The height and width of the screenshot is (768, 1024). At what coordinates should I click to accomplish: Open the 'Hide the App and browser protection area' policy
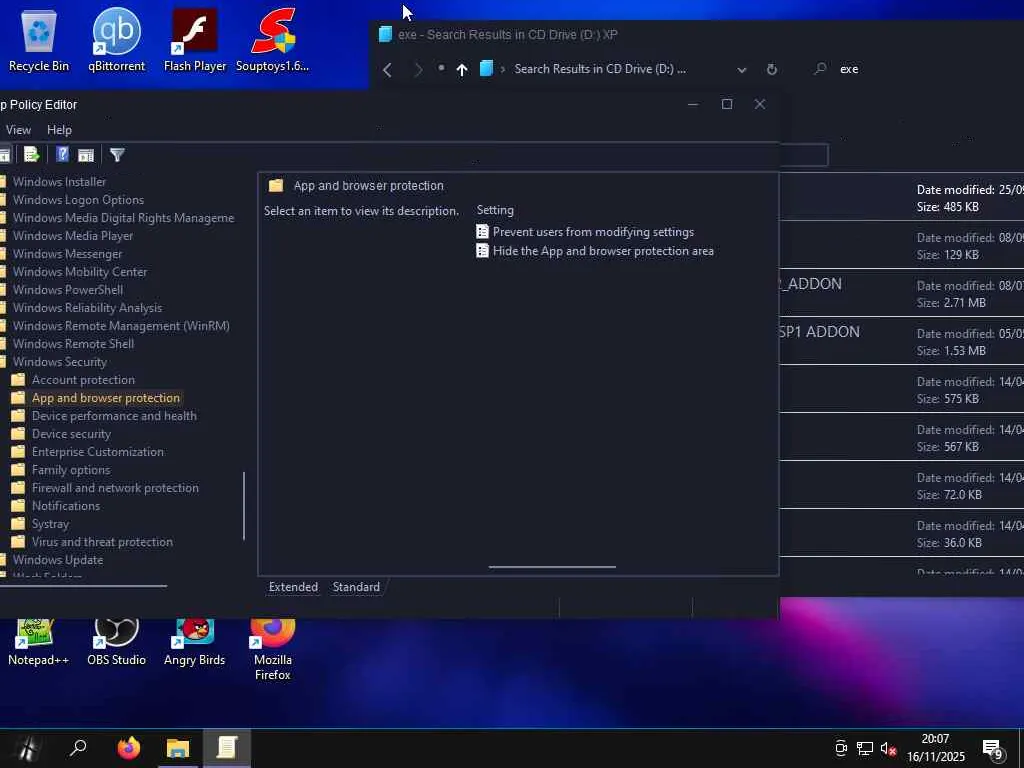click(x=595, y=251)
